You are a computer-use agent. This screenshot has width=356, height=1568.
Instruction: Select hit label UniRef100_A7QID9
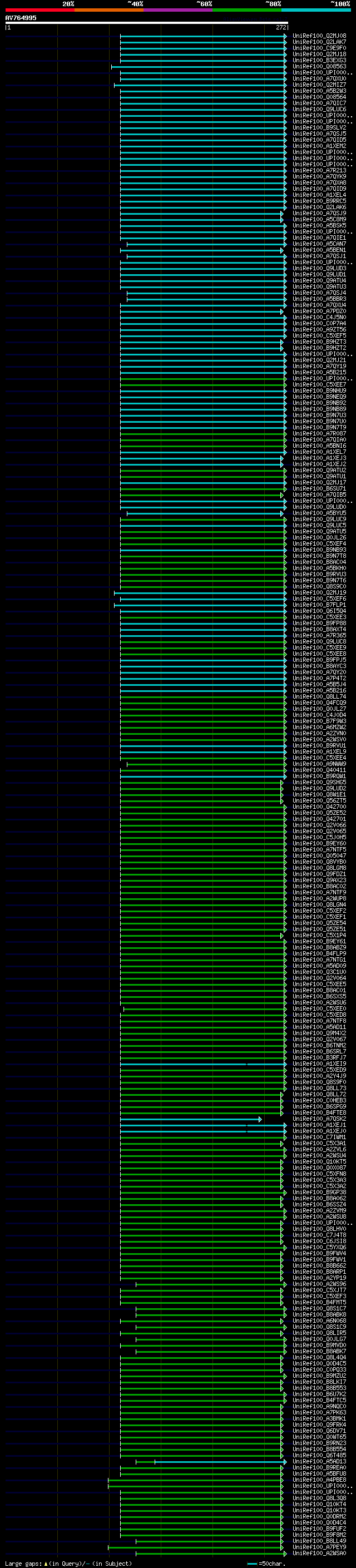point(319,189)
